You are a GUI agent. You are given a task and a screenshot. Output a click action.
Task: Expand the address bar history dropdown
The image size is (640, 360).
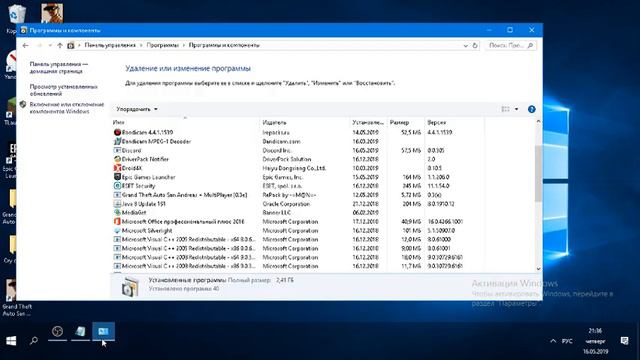pyautogui.click(x=465, y=46)
